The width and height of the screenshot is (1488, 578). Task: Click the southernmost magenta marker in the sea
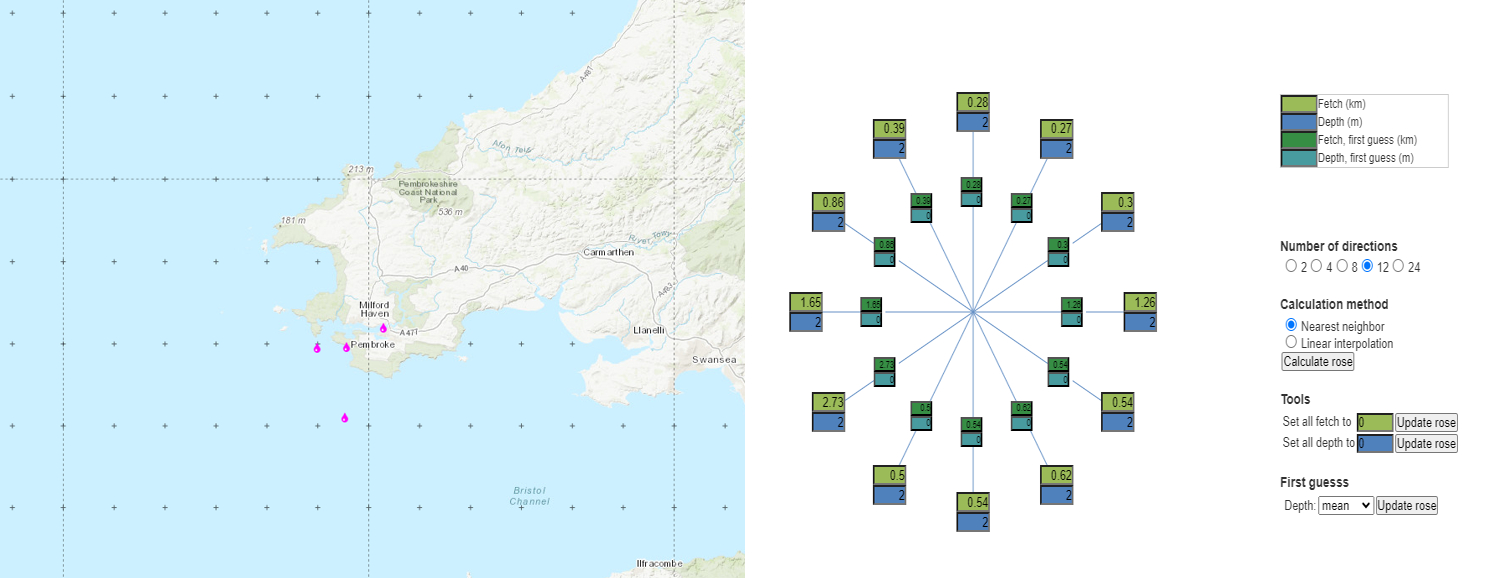point(344,418)
